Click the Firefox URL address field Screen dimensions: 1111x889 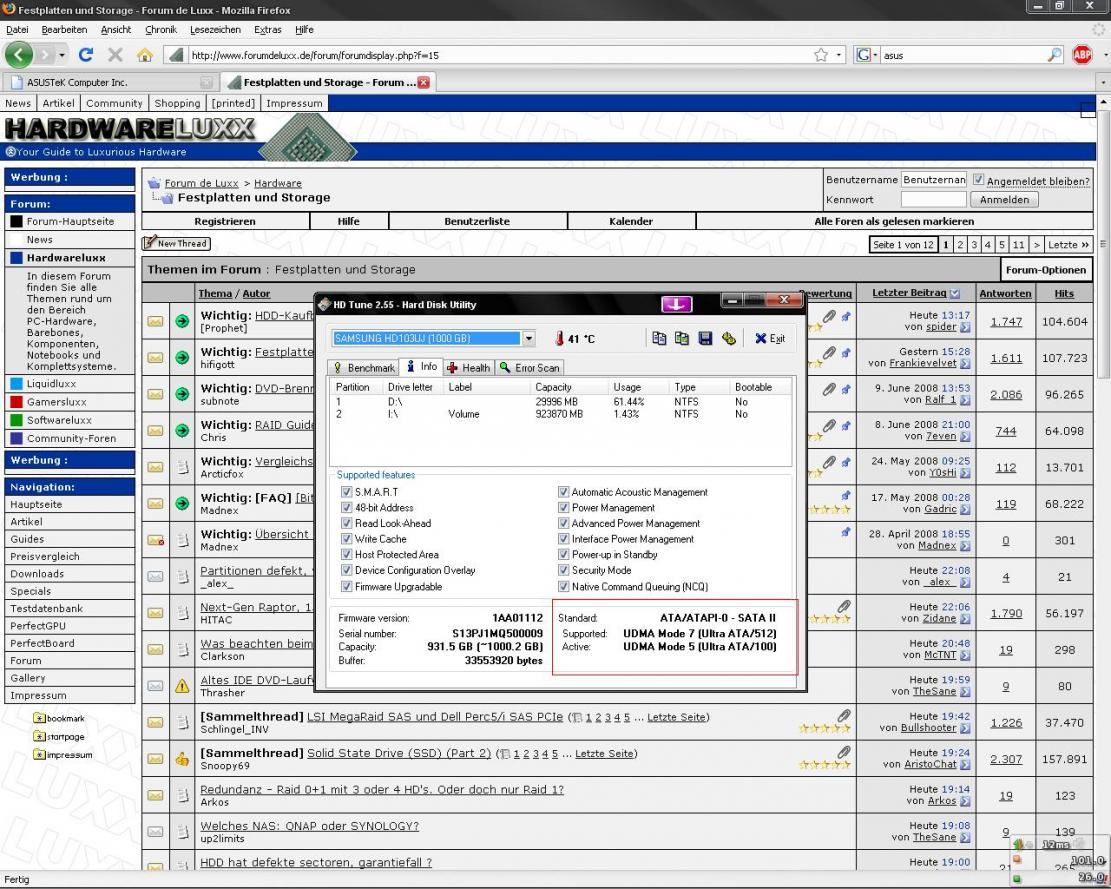(496, 55)
